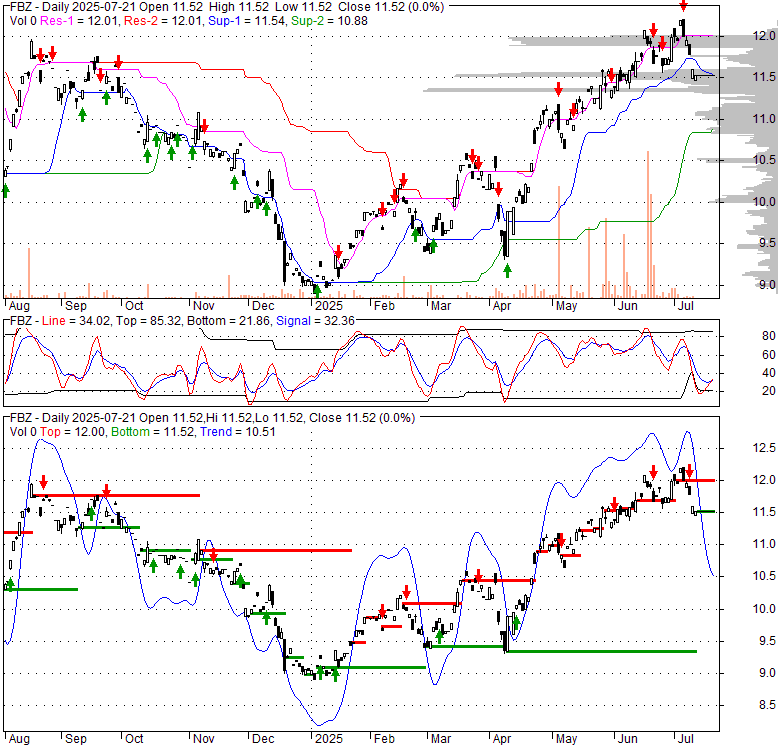Click the 80 level on oscillator axis
780x745 pixels.
[769, 336]
